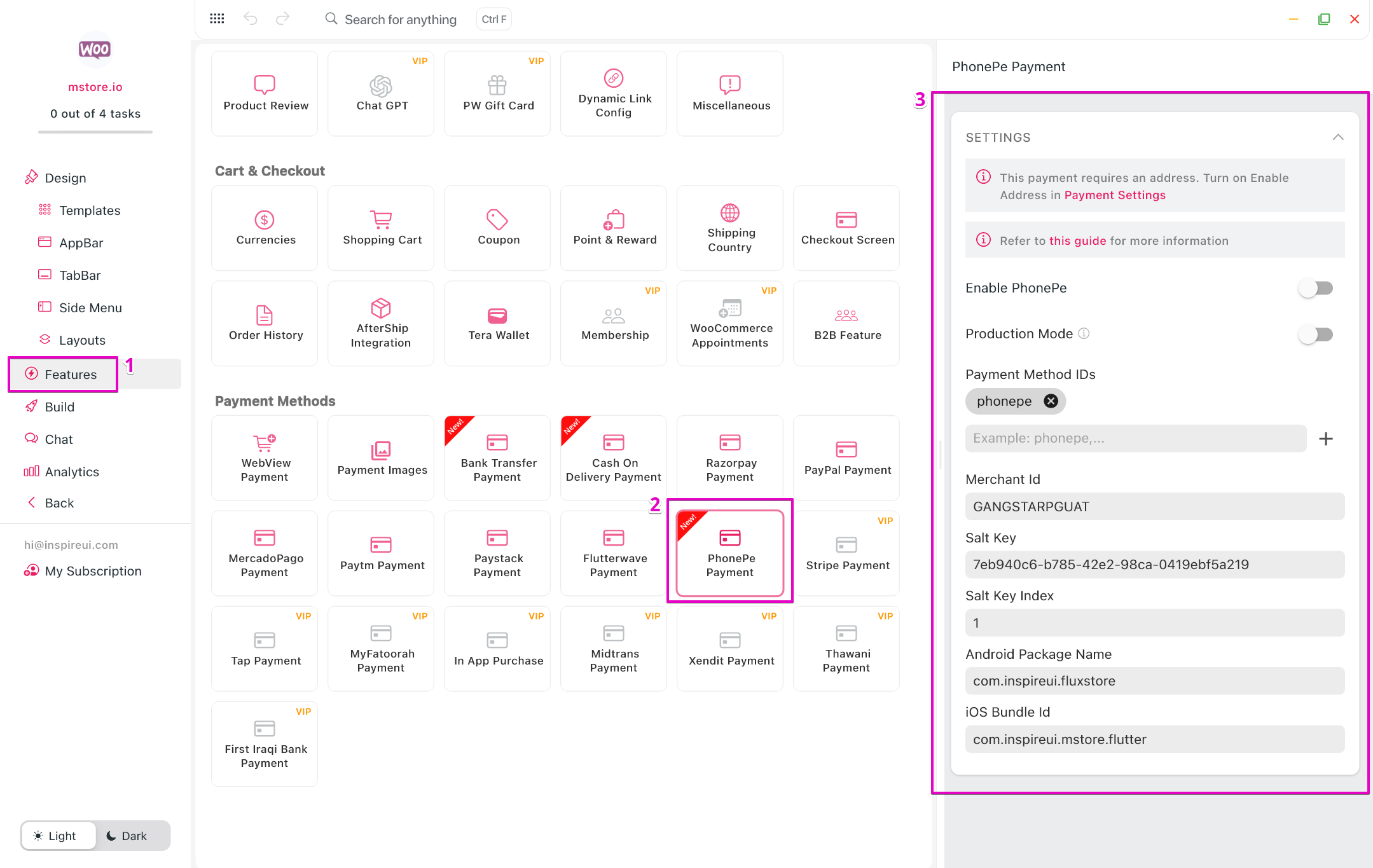The image size is (1373, 868).
Task: Open the Shopping Cart feature
Action: pyautogui.click(x=381, y=228)
